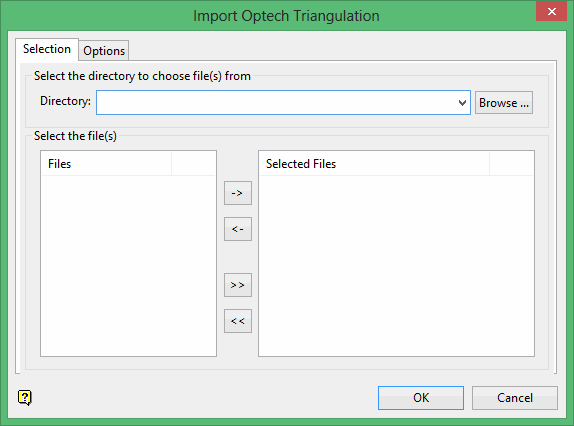
Task: Dismiss dialog with the Cancel button
Action: [x=515, y=398]
